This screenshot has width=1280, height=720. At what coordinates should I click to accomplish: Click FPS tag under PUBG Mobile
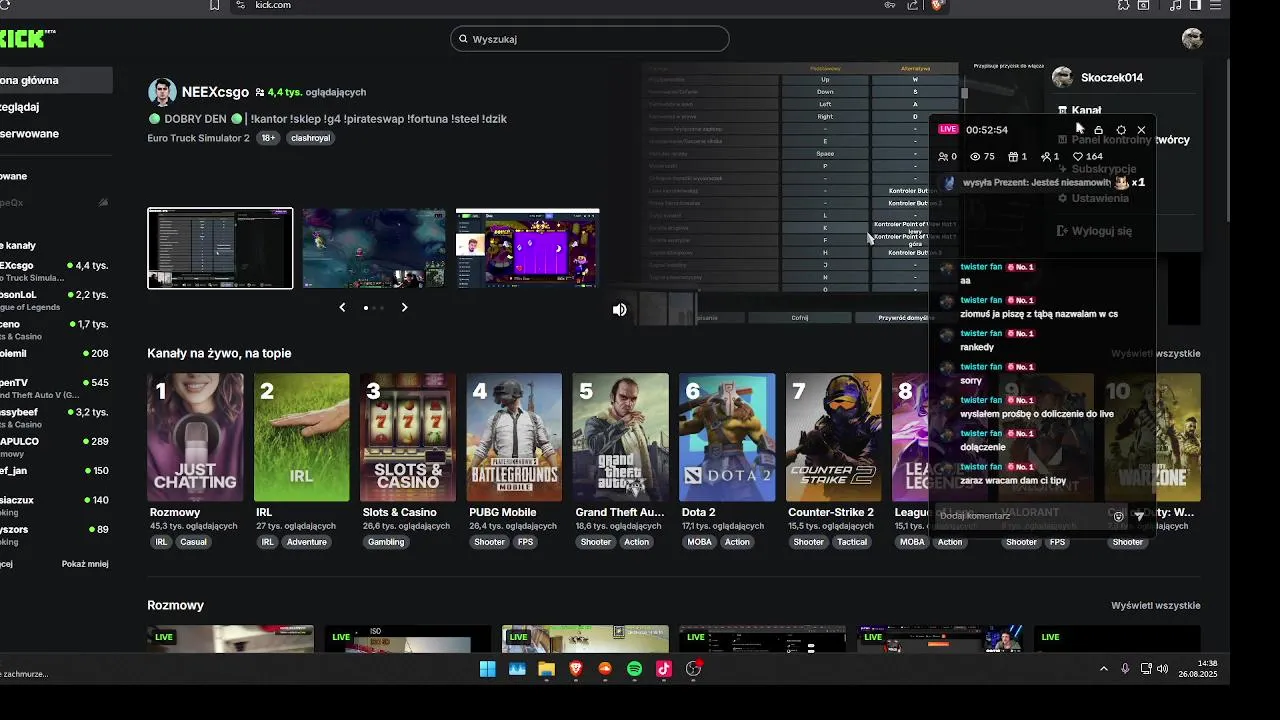pyautogui.click(x=525, y=542)
